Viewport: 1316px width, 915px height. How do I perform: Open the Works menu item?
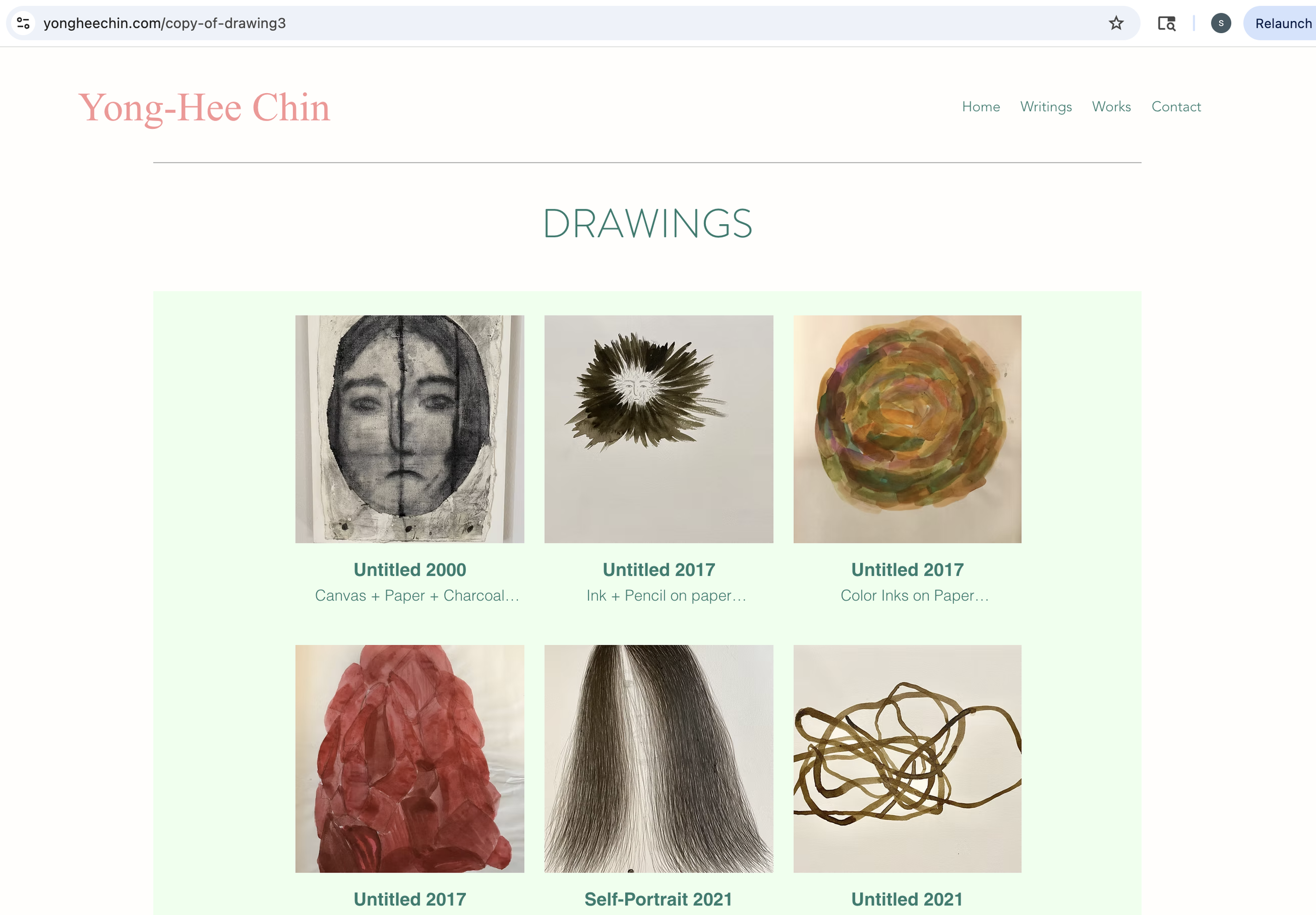[x=1111, y=107]
